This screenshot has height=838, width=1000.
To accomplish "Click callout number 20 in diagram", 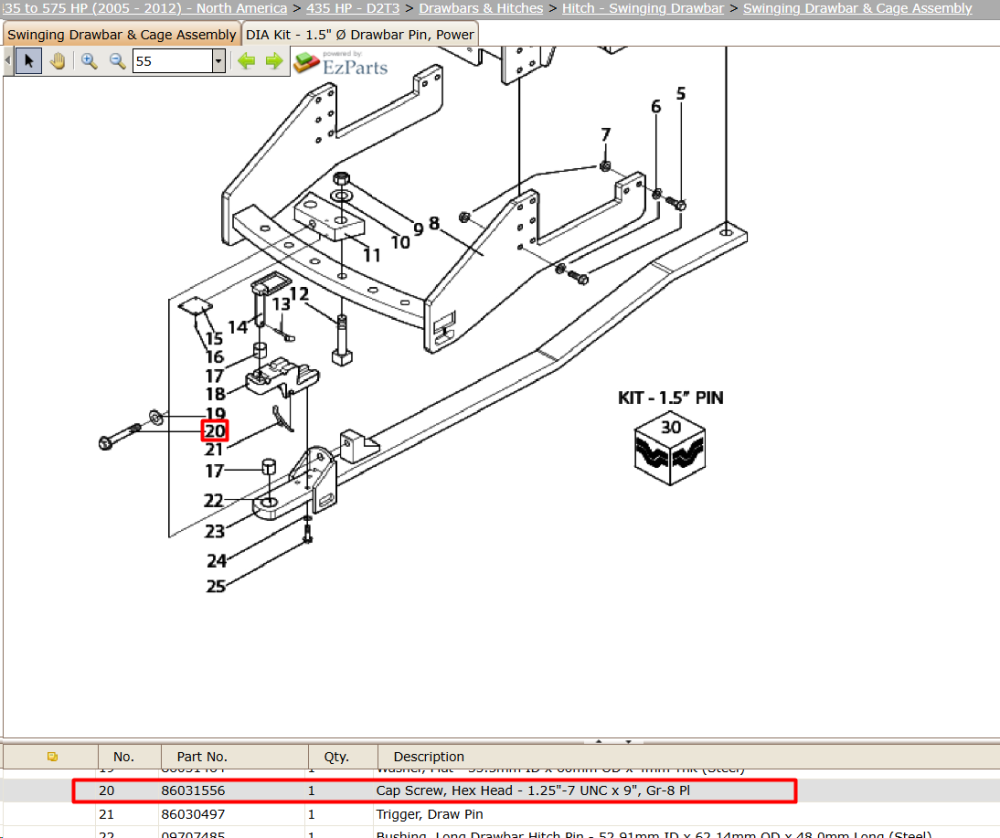I will tap(215, 430).
